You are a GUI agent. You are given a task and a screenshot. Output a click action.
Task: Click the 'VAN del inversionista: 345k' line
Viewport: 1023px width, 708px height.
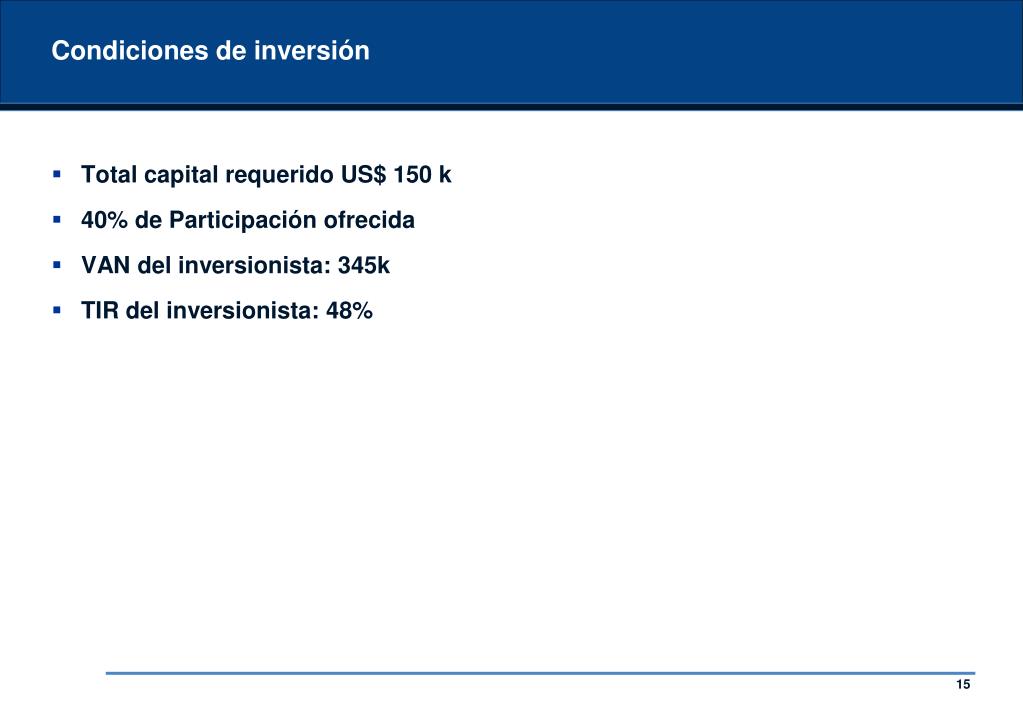236,266
